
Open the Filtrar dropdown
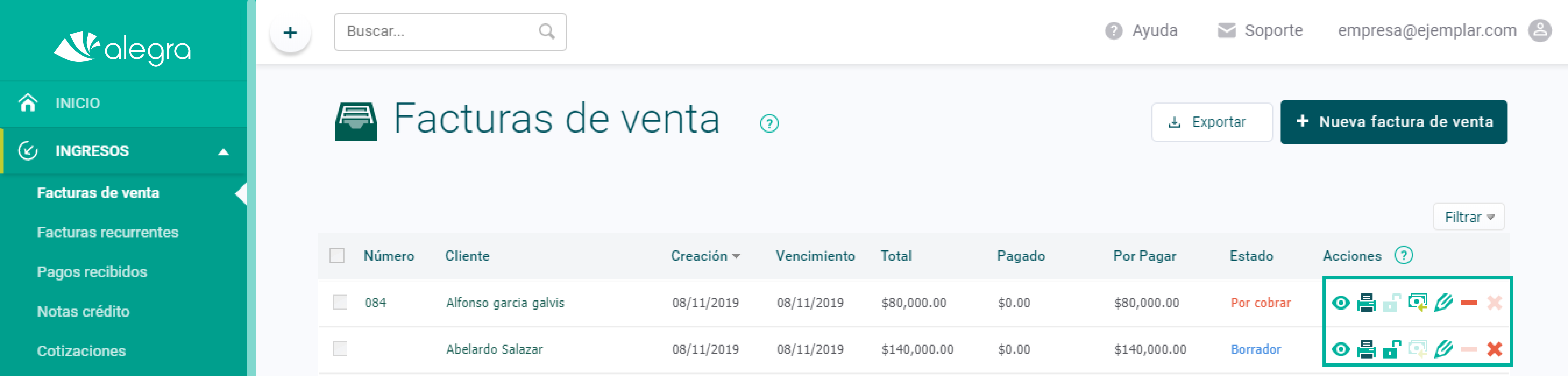pyautogui.click(x=1468, y=217)
